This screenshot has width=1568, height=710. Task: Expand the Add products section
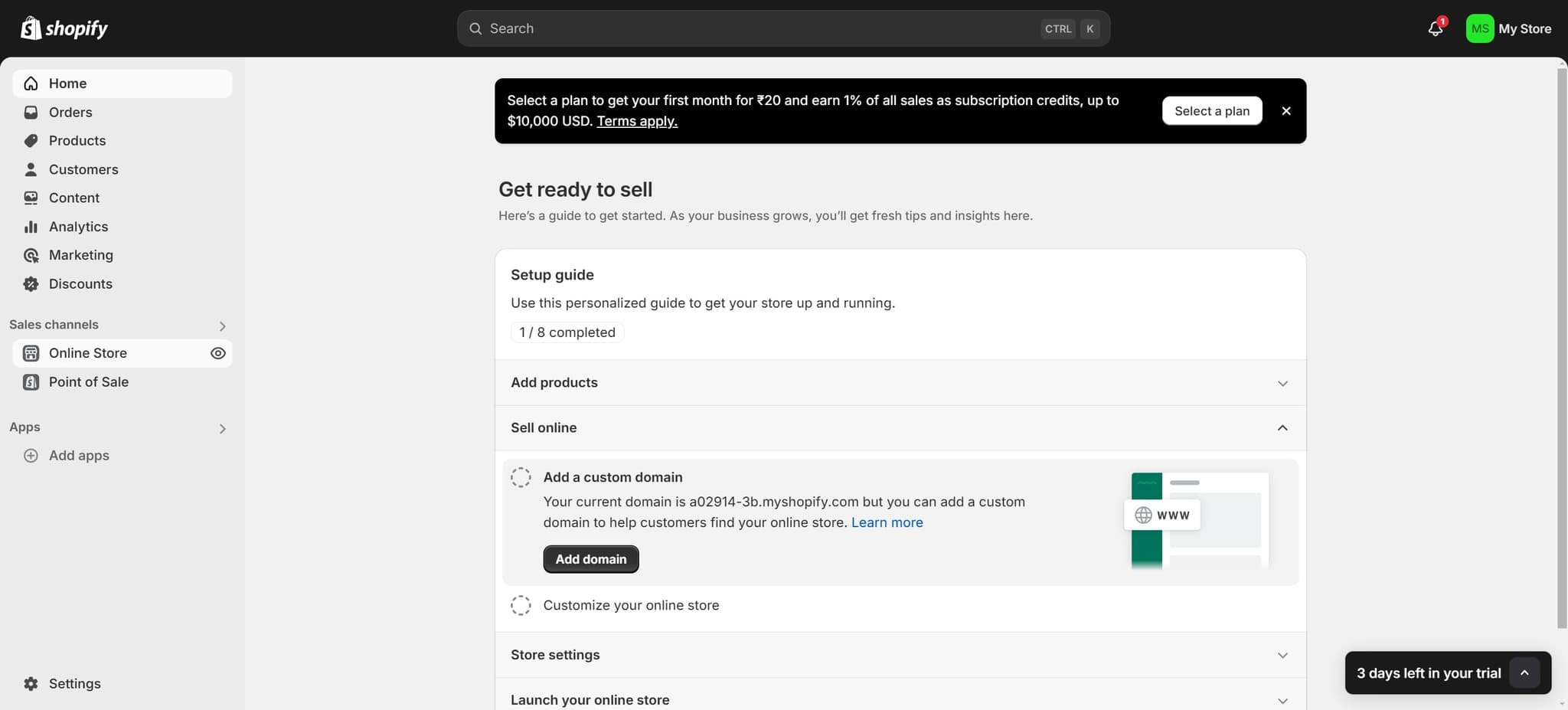tap(1282, 383)
